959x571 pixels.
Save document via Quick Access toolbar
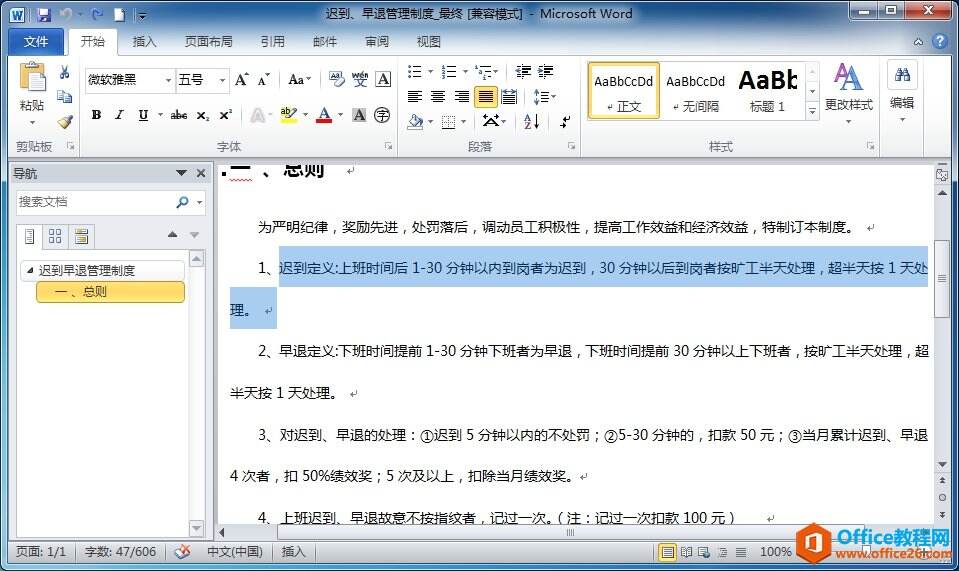coord(43,14)
